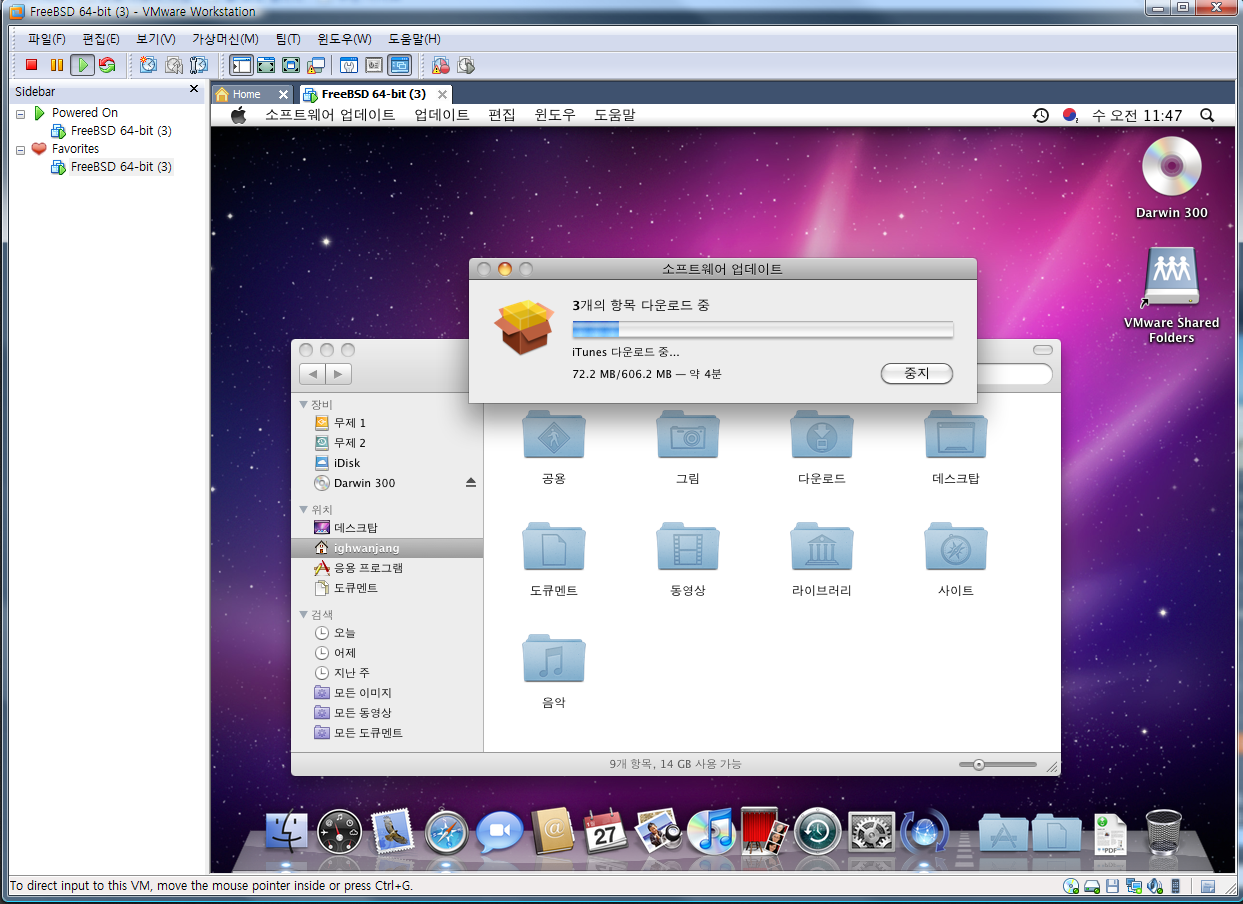Take a snapshot of the virtual machine
Screen dimensions: 1243x904
(x=148, y=64)
